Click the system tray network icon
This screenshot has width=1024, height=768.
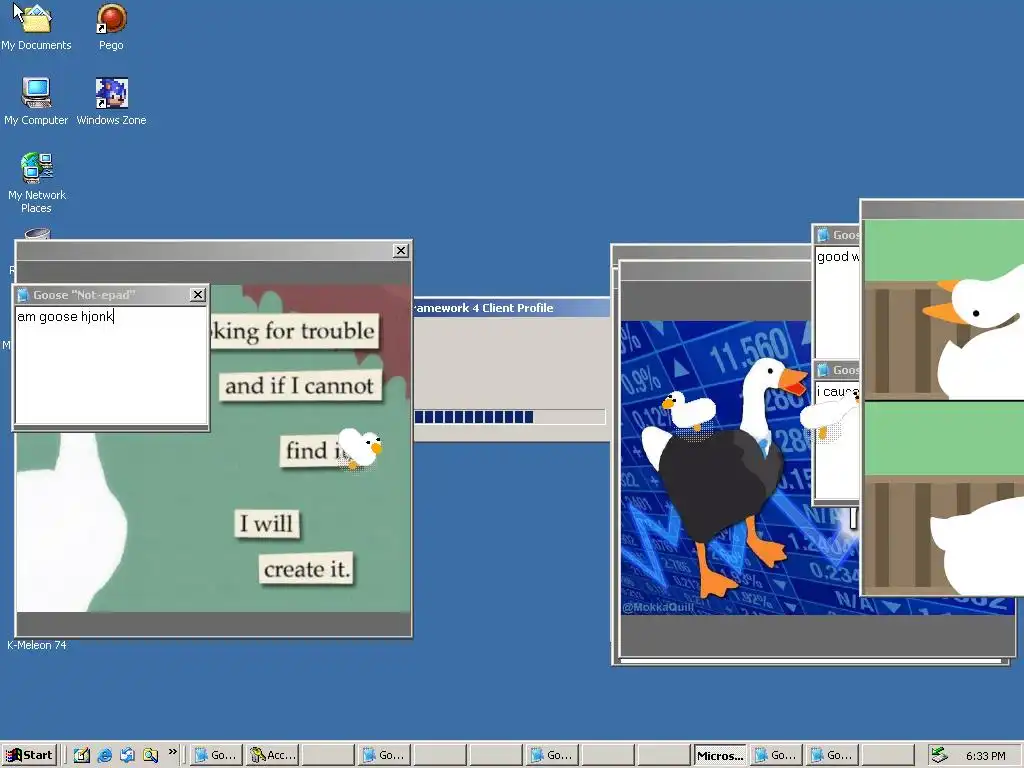coord(939,755)
